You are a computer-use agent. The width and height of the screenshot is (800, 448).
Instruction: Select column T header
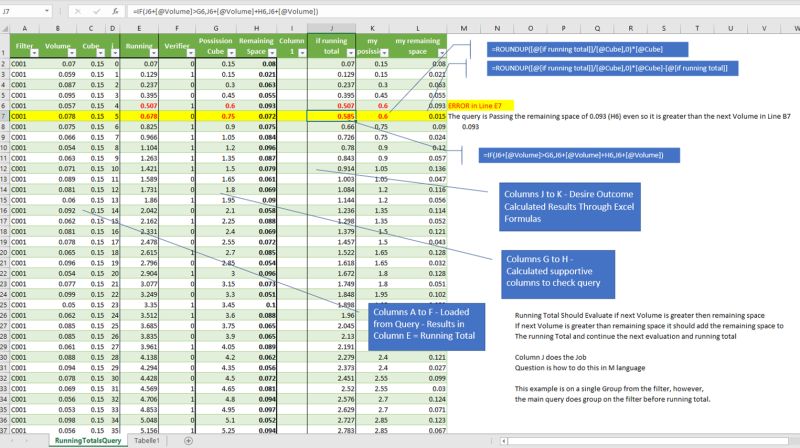(x=697, y=29)
